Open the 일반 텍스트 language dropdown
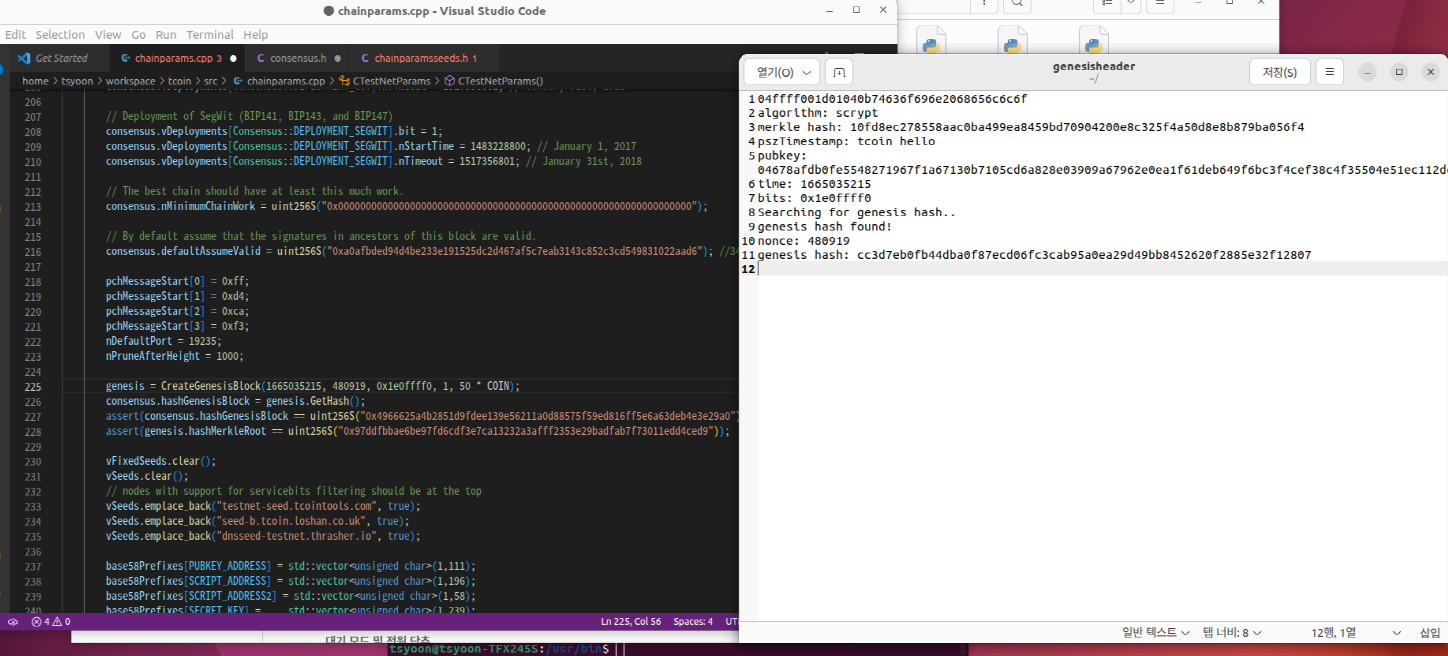Screen dimensions: 1448x656 1156,633
